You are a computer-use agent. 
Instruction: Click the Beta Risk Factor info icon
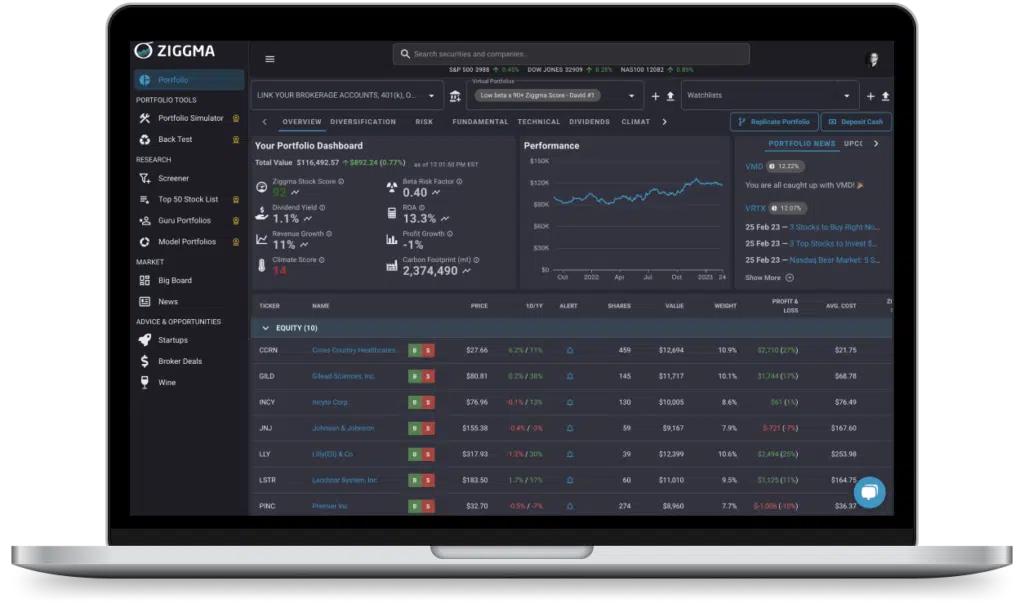click(x=459, y=182)
